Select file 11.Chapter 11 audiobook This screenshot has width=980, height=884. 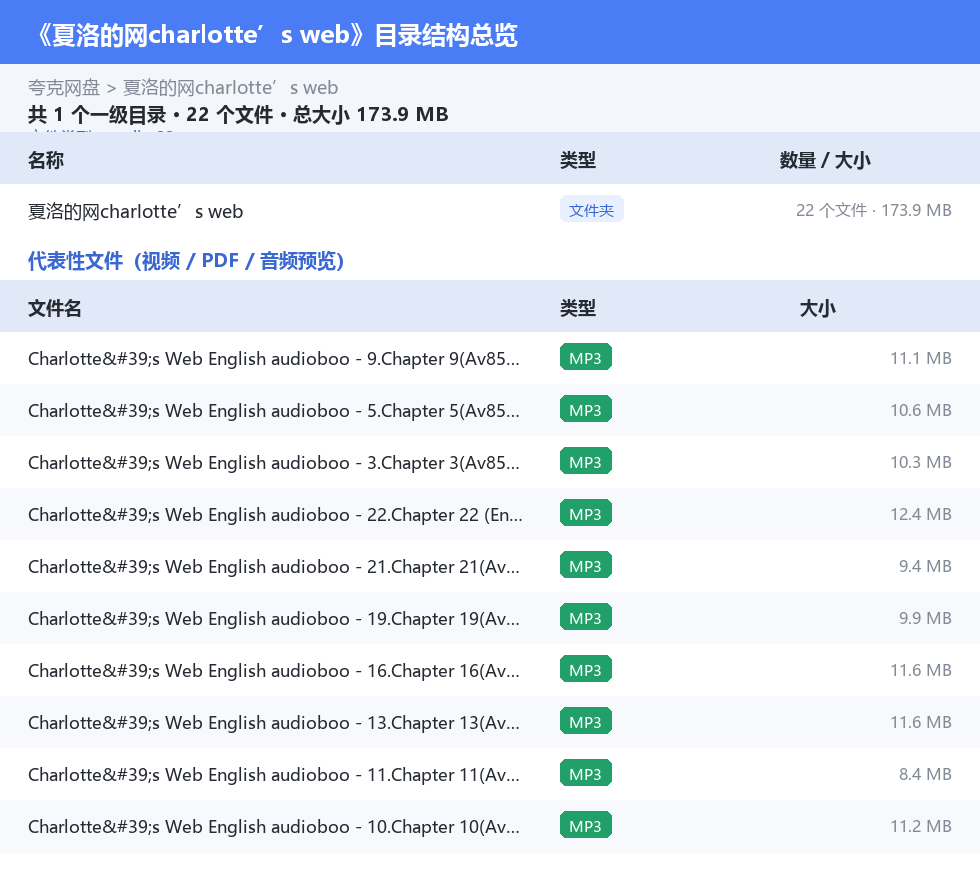(274, 774)
